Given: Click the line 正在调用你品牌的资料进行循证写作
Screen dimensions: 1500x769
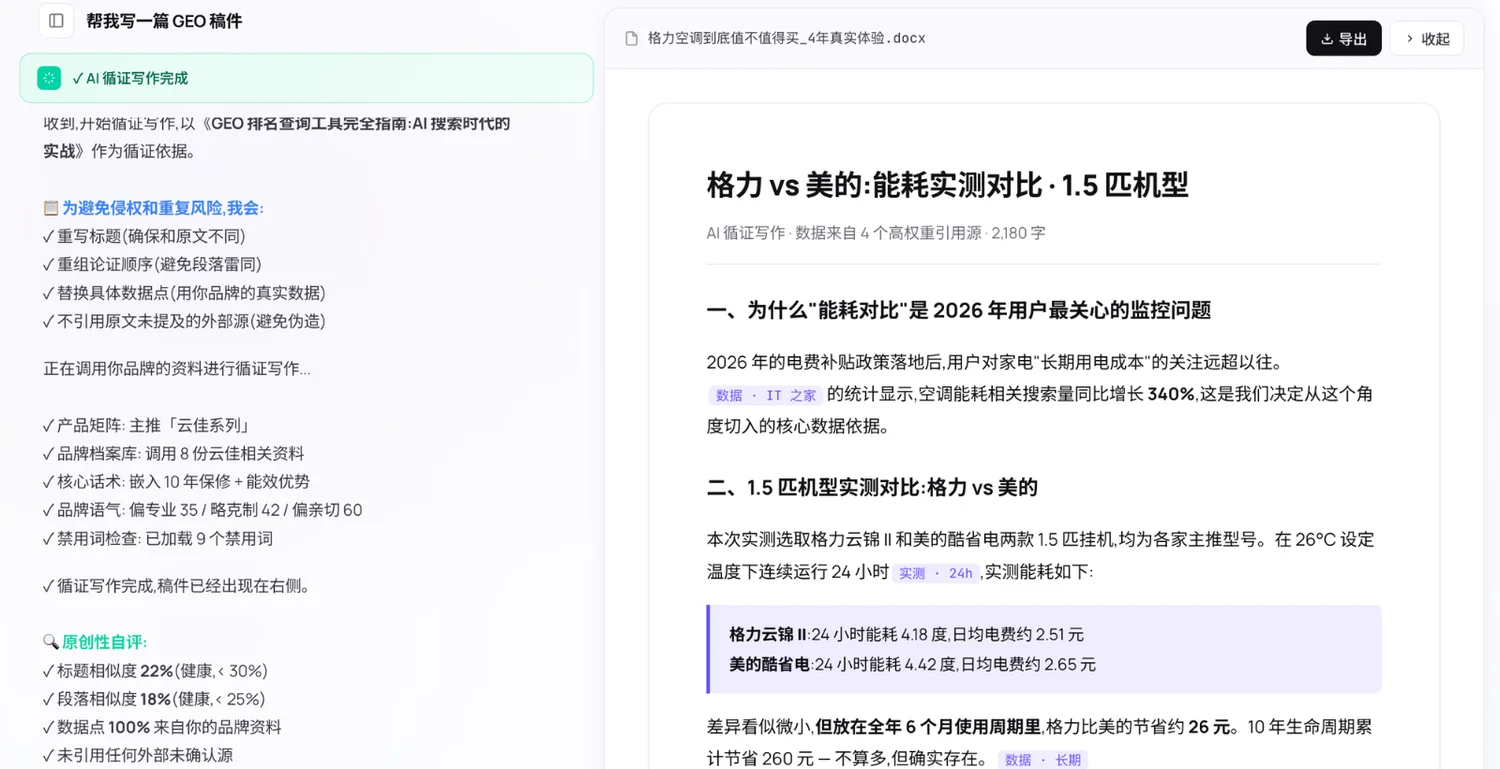Looking at the screenshot, I should pyautogui.click(x=177, y=369).
